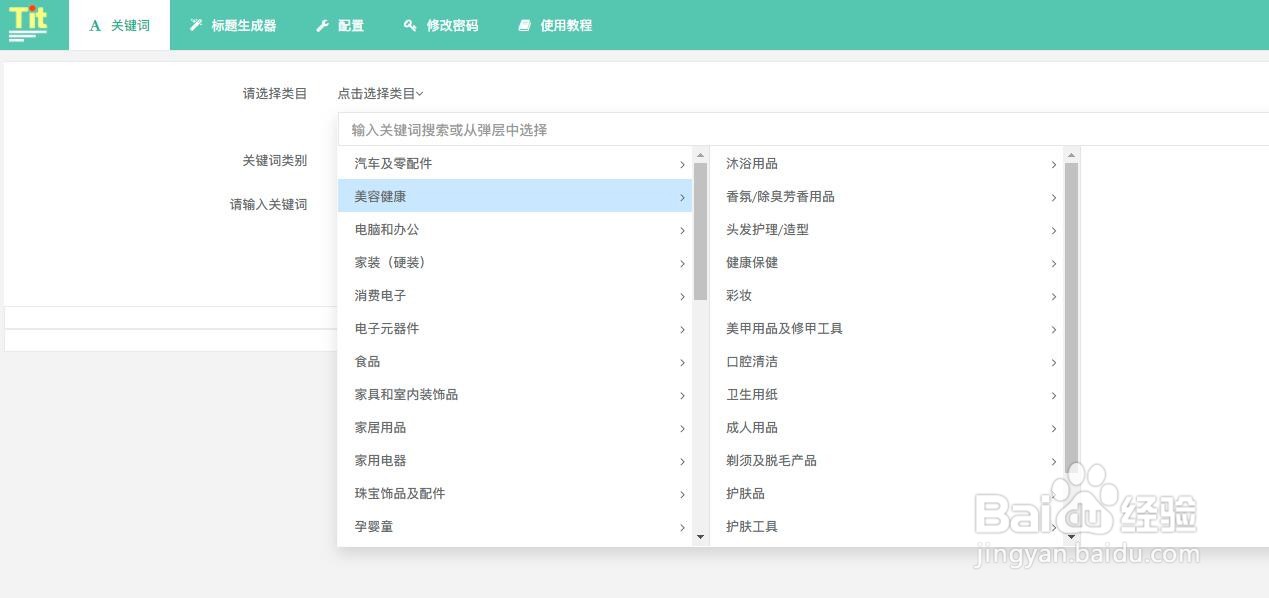Click the key icon beside 修改密码
The image size is (1269, 598).
click(x=410, y=26)
